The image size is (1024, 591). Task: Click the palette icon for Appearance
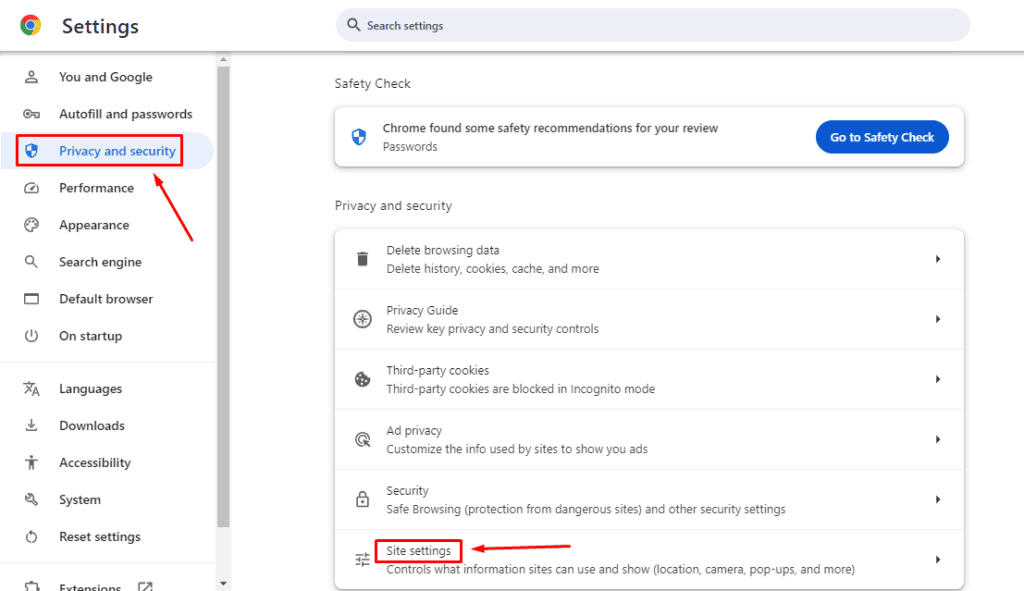pos(31,225)
